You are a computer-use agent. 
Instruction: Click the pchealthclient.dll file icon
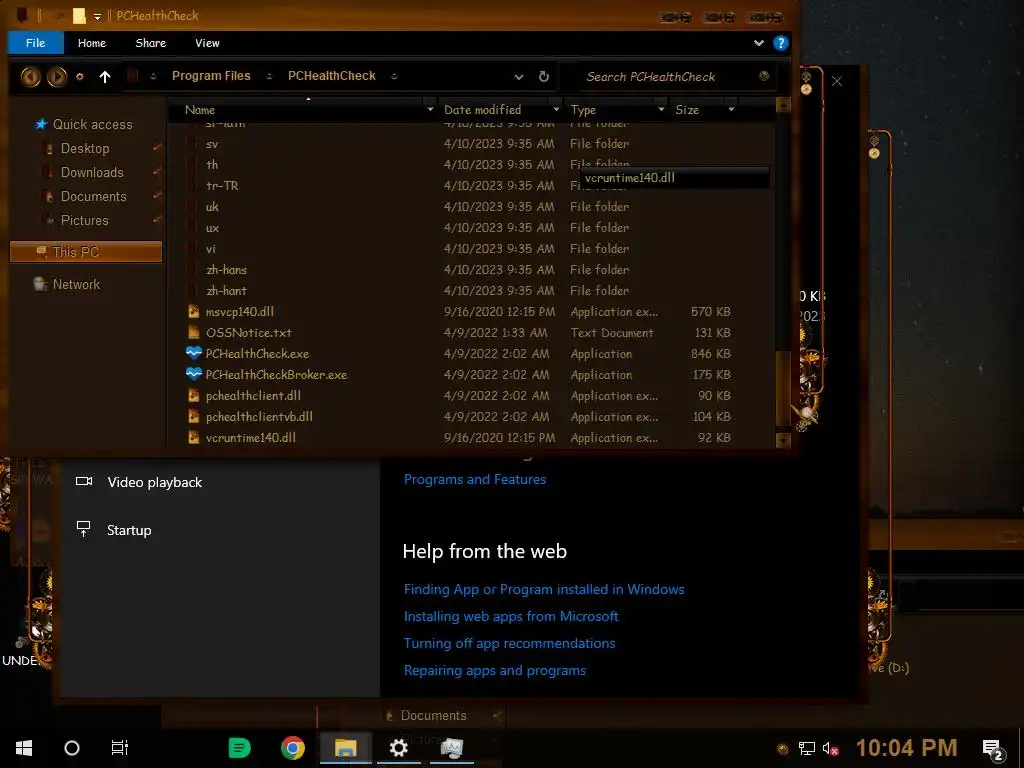[x=193, y=396]
